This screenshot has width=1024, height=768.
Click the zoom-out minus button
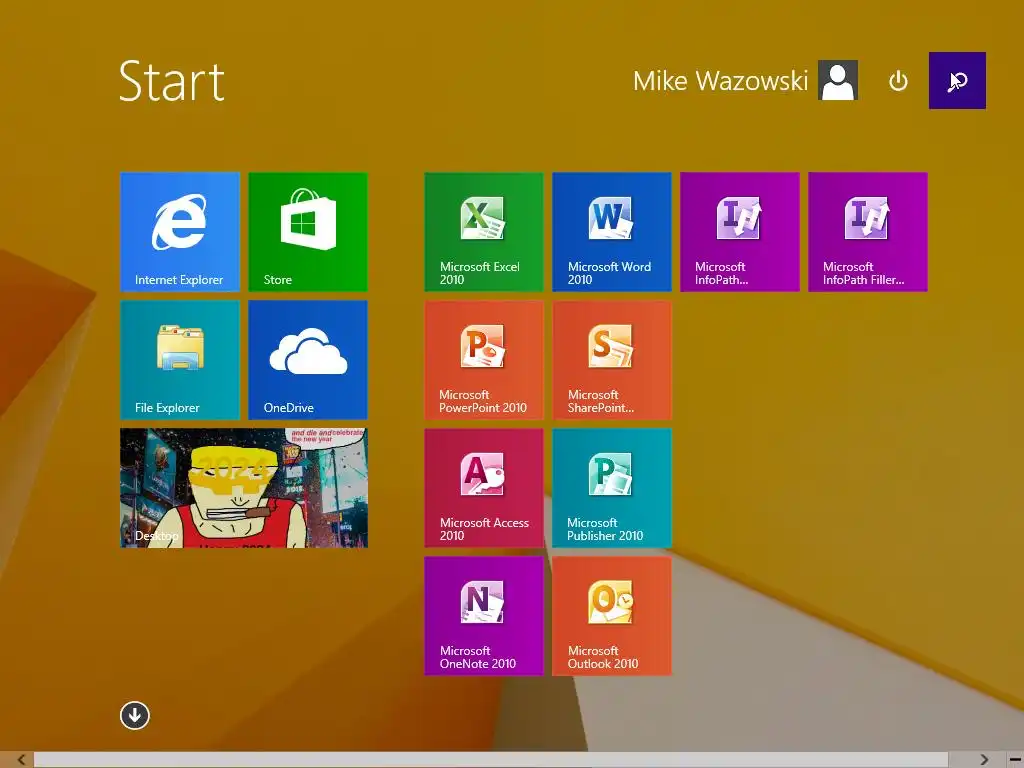pyautogui.click(x=1014, y=760)
